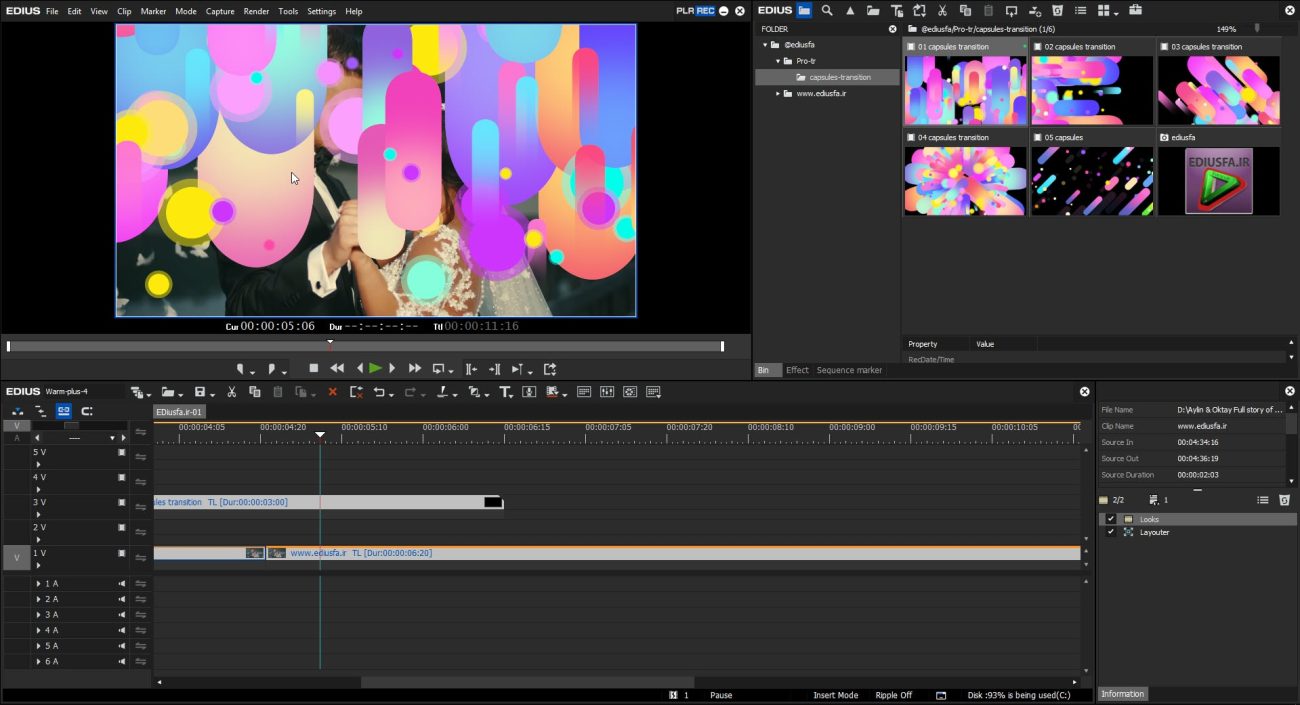The image size is (1300, 705).
Task: Expand the 6 A audio track
Action: pyautogui.click(x=39, y=661)
